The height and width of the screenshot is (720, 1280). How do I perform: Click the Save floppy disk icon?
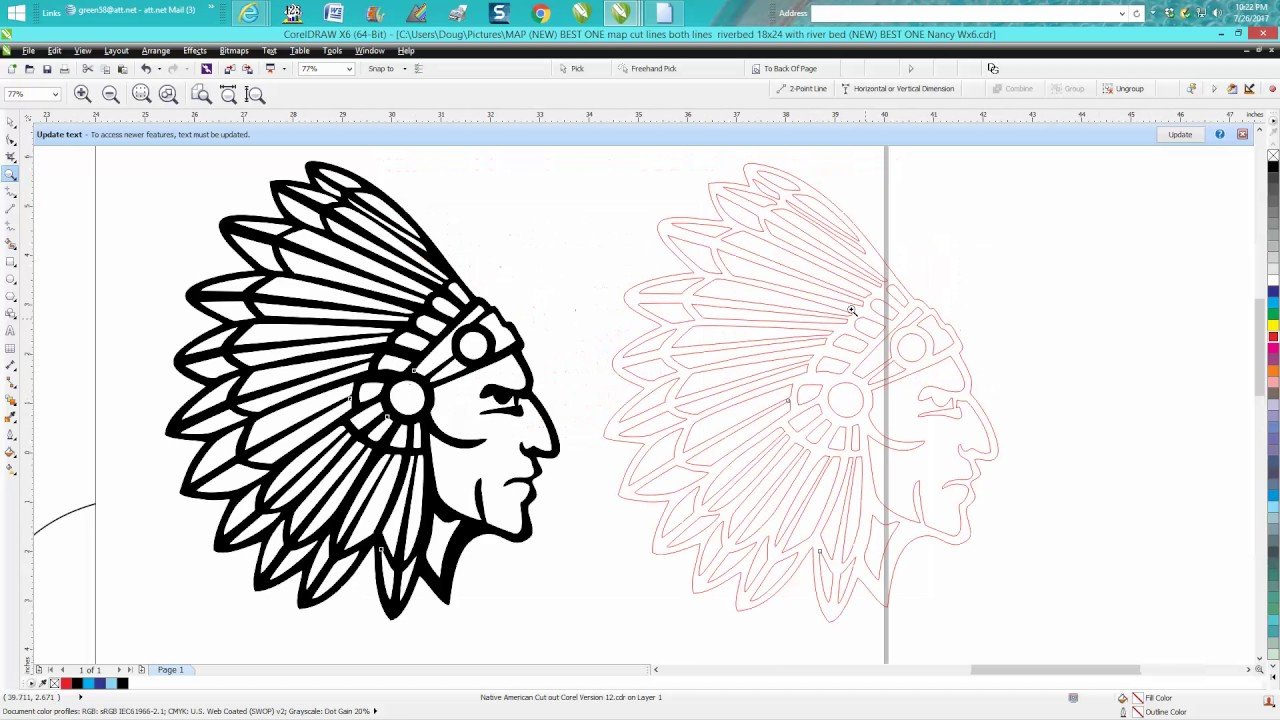pos(47,69)
